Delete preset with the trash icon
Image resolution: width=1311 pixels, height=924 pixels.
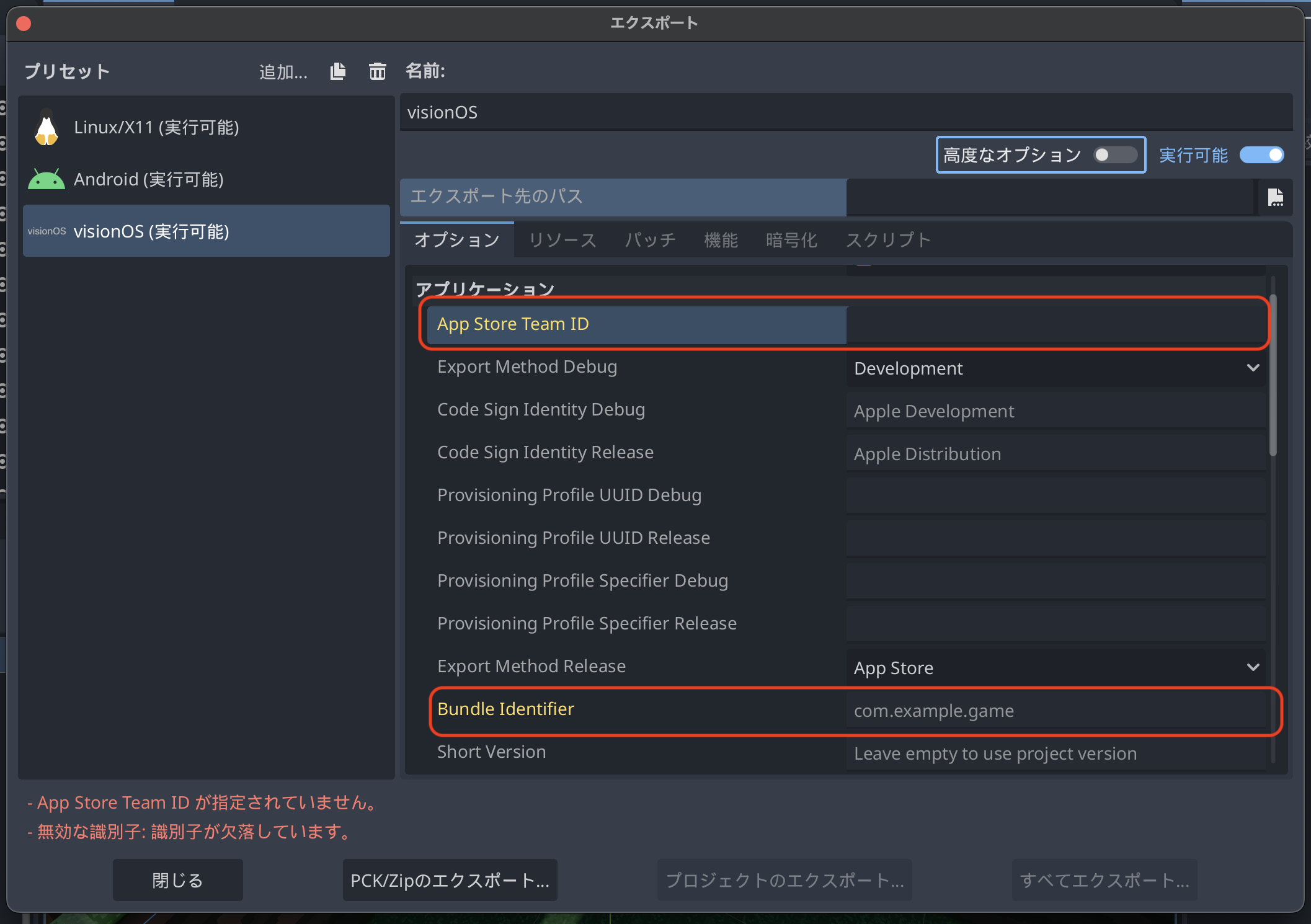click(377, 71)
